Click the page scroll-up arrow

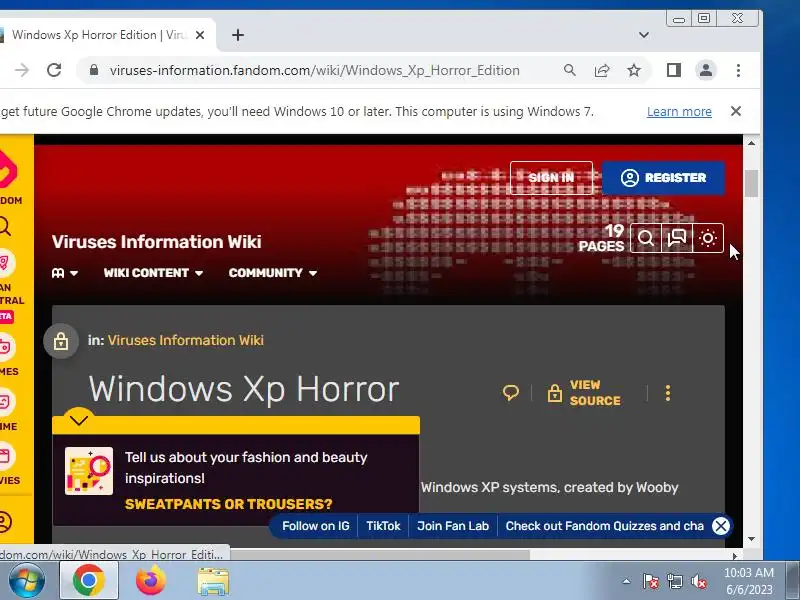[x=751, y=143]
